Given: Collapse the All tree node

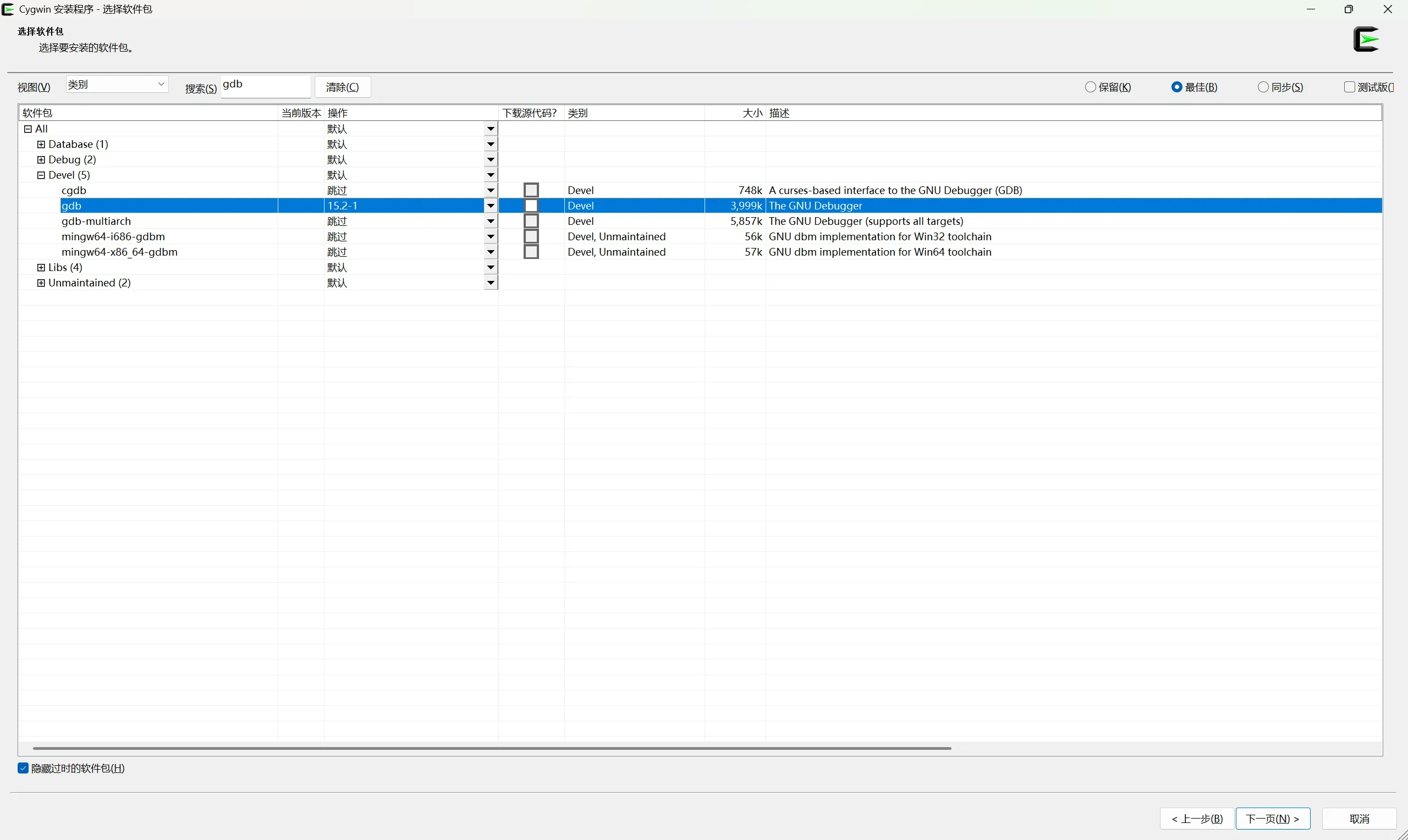Looking at the screenshot, I should click(28, 129).
